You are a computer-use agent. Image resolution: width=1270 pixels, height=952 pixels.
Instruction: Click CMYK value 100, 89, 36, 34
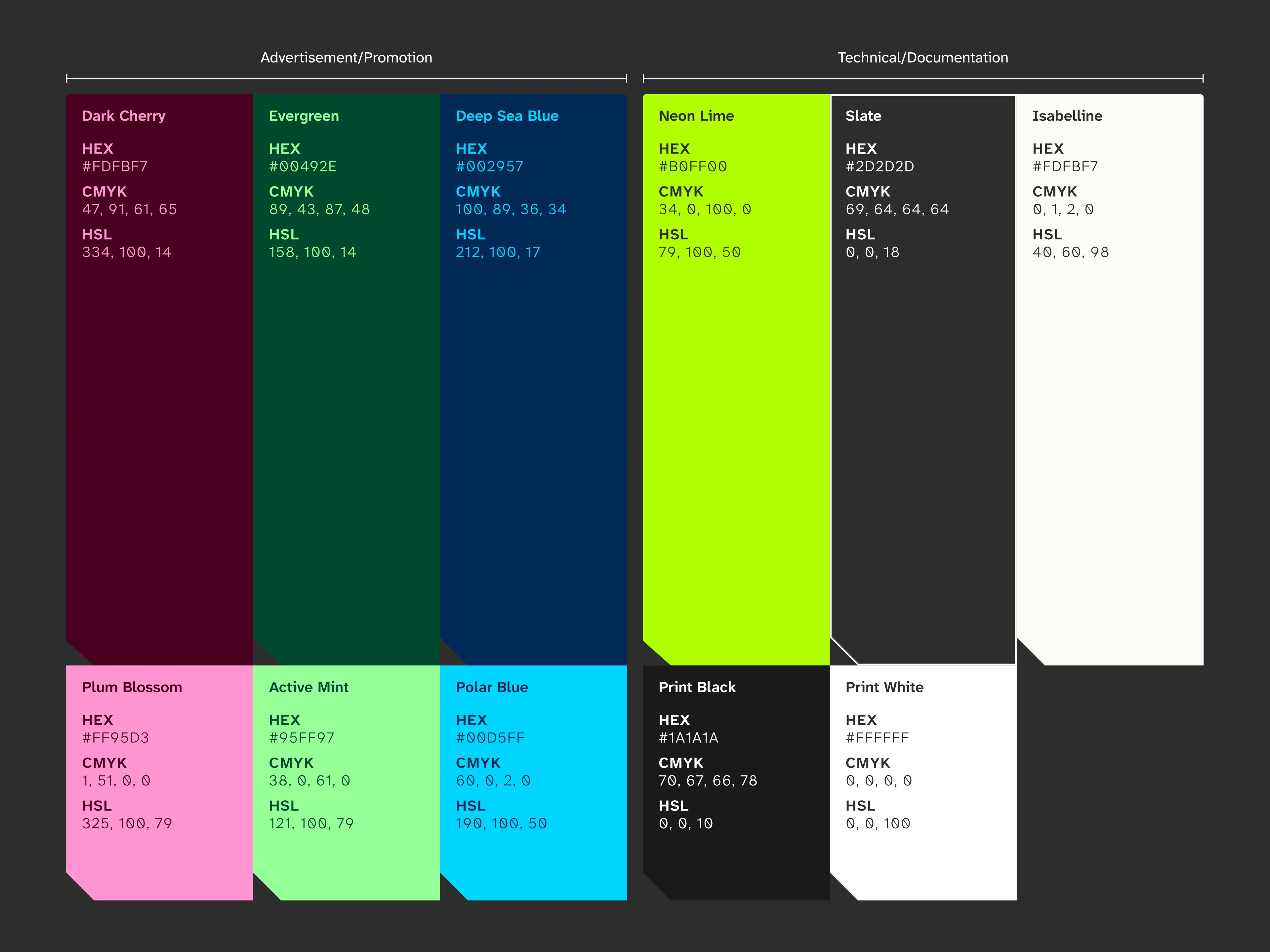click(511, 210)
